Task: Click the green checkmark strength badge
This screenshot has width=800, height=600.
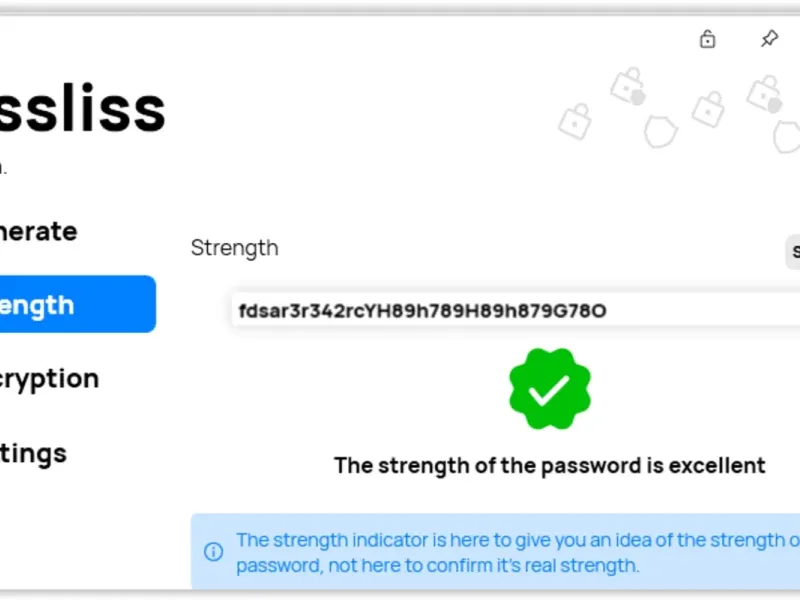Action: (x=549, y=389)
